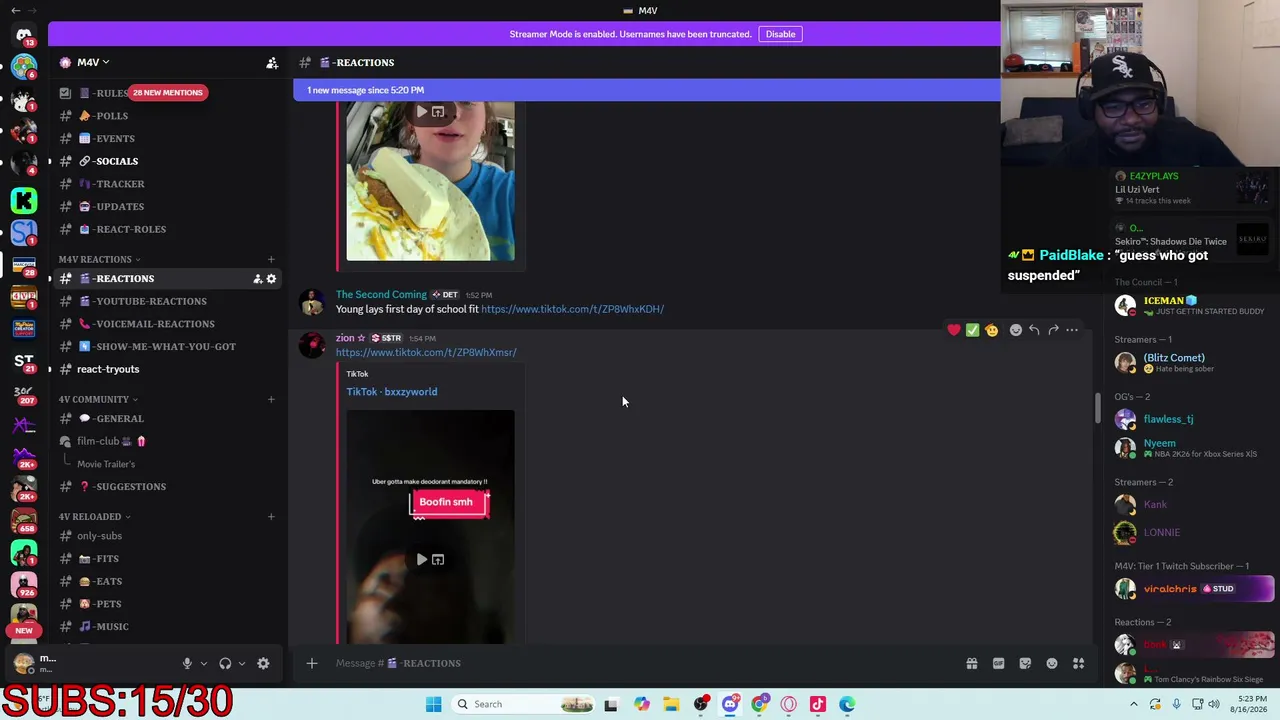Mute the microphone
This screenshot has width=1280, height=720.
[187, 663]
